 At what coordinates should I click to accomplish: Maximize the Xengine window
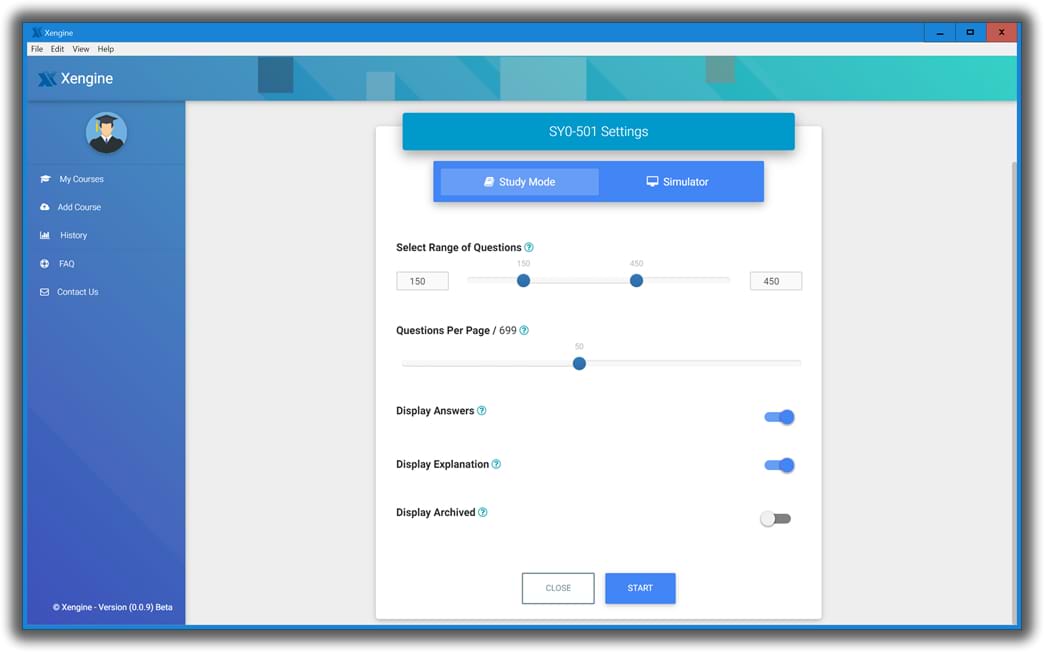pos(970,33)
